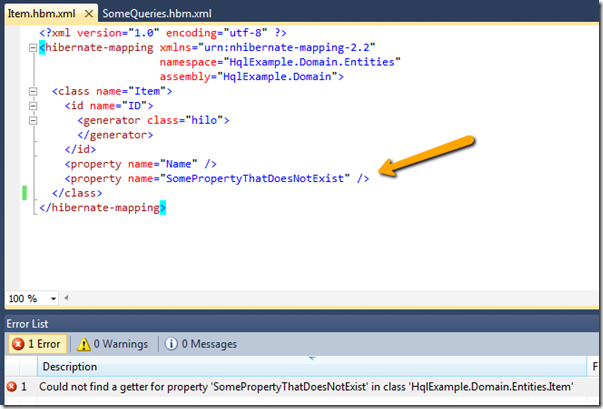This screenshot has width=603, height=409.
Task: Select the 'Could not find a getter' error row
Action: pyautogui.click(x=302, y=387)
